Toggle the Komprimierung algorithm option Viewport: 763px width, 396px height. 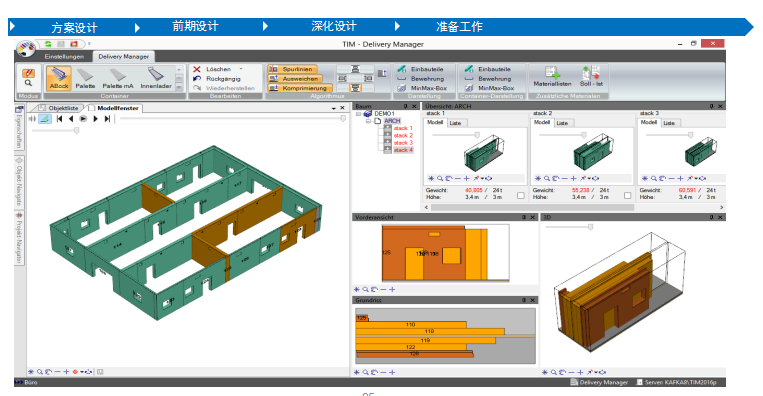pos(300,88)
